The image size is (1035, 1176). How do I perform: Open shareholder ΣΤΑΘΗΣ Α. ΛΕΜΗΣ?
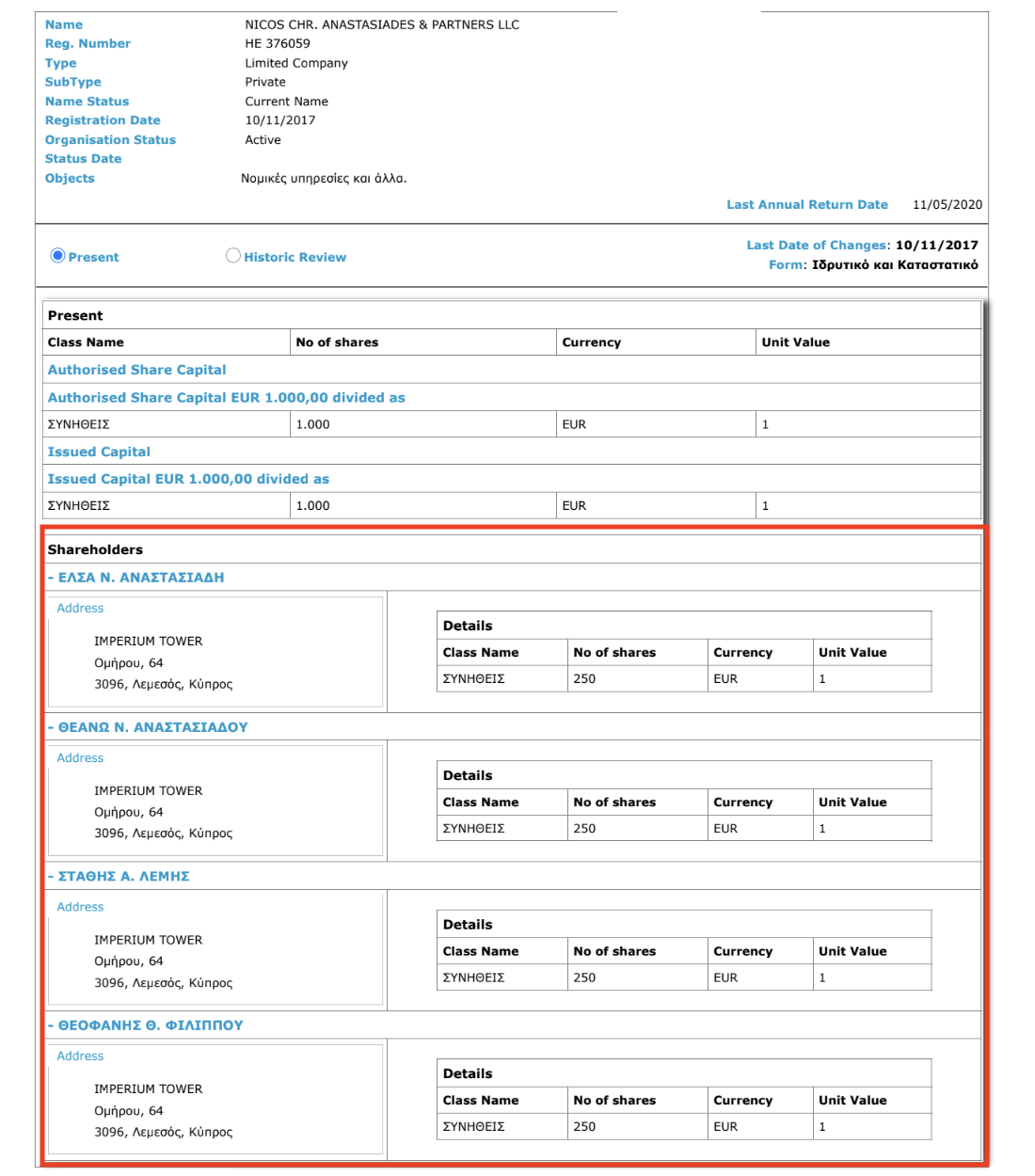(x=123, y=876)
